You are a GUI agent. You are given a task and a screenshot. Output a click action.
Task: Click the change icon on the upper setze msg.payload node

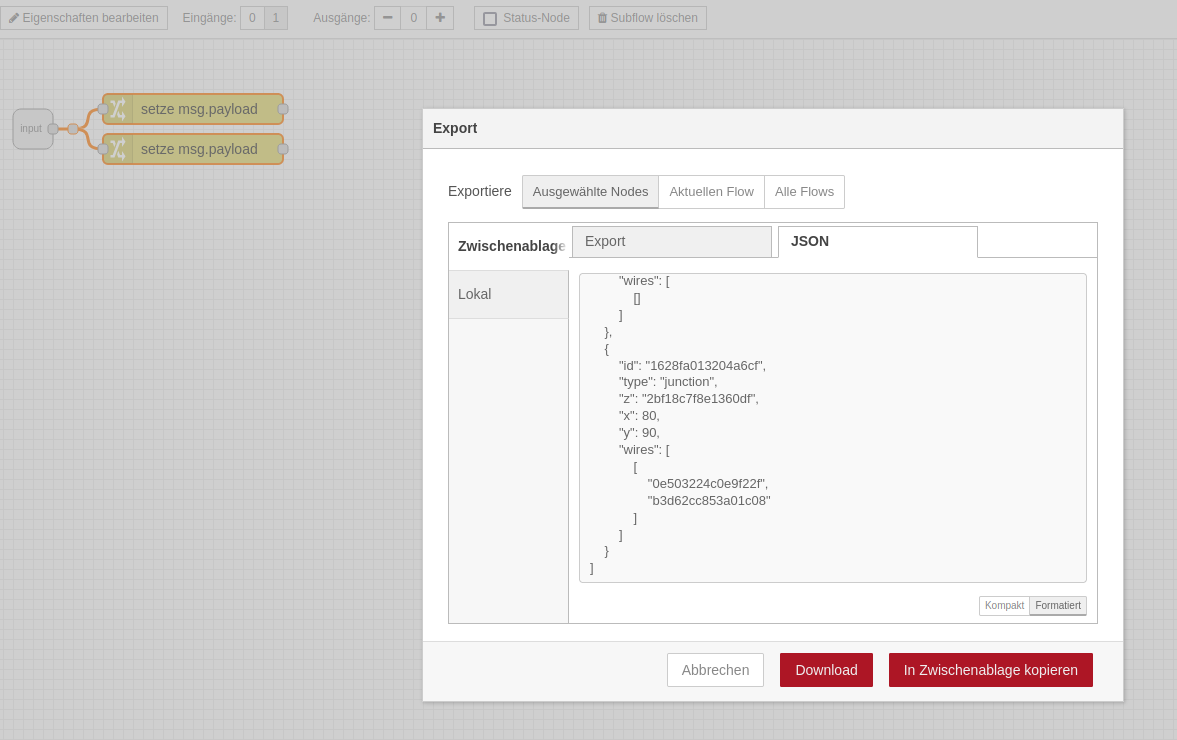pos(119,109)
